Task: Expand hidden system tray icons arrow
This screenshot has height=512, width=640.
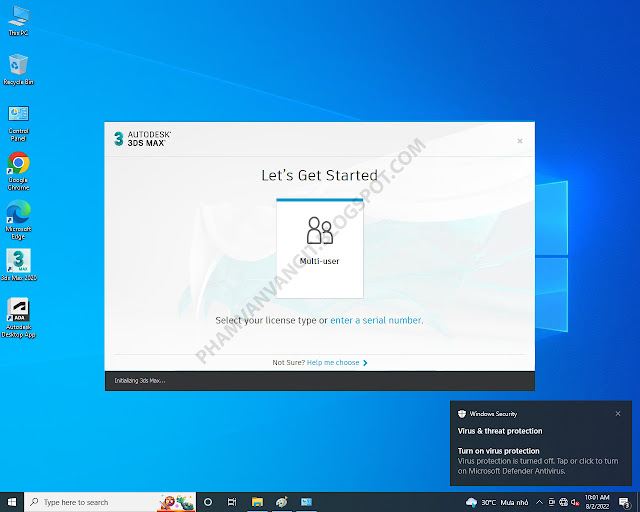Action: (539, 502)
